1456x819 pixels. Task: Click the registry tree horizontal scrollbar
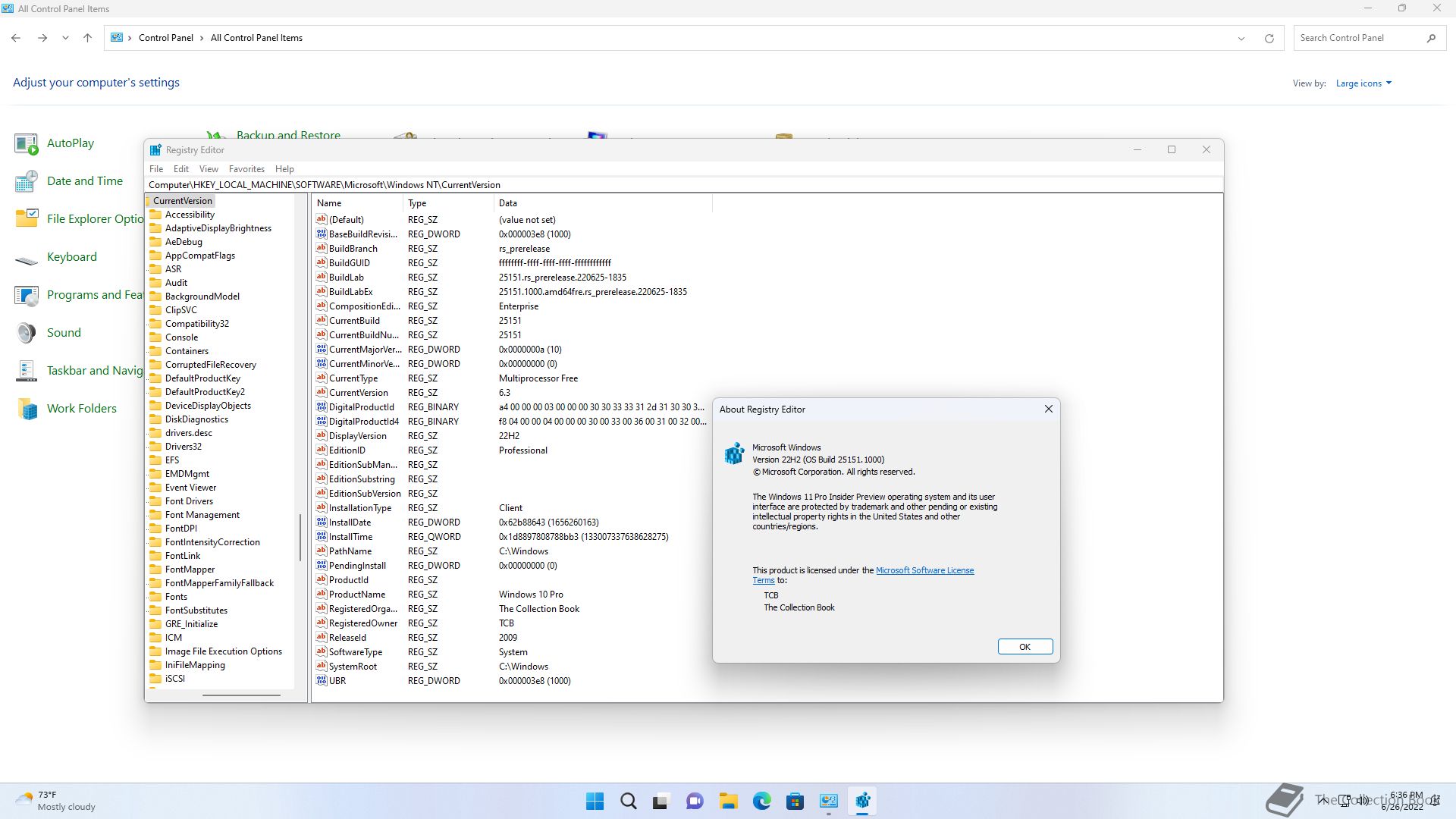(x=241, y=695)
